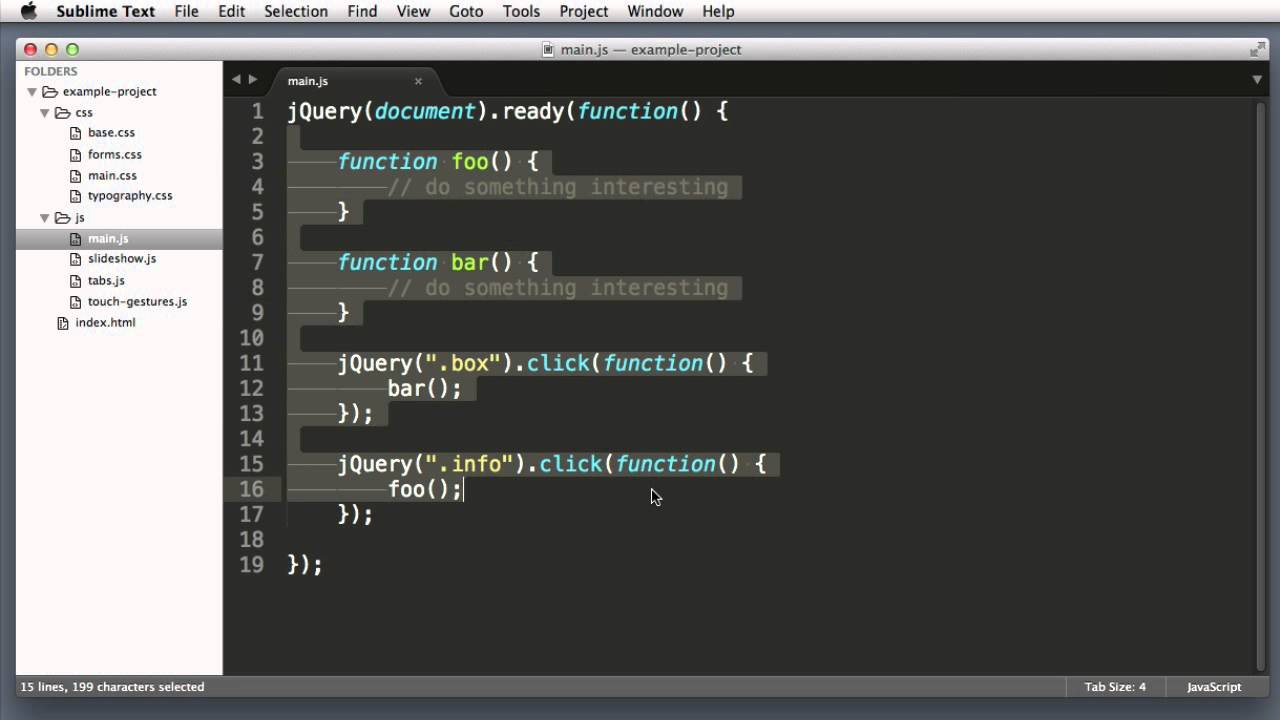Open the Goto menu
Viewport: 1280px width, 720px height.
tap(466, 12)
